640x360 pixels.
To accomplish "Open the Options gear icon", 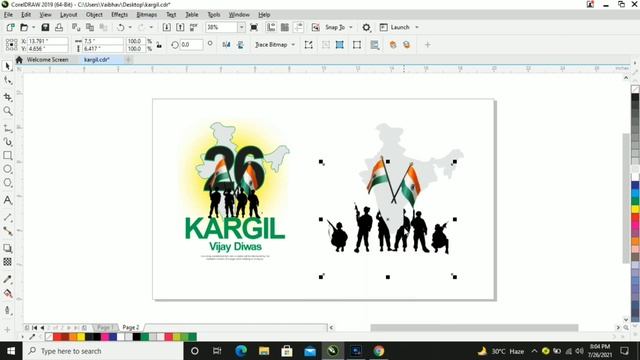I will [x=366, y=27].
